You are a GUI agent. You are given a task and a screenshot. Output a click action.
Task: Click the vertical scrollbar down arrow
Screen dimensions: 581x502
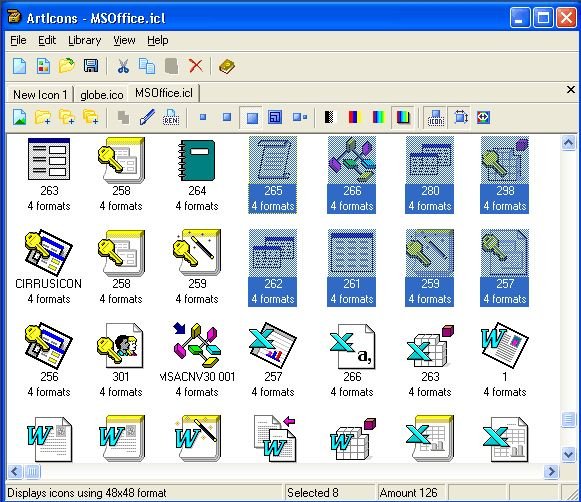point(568,454)
